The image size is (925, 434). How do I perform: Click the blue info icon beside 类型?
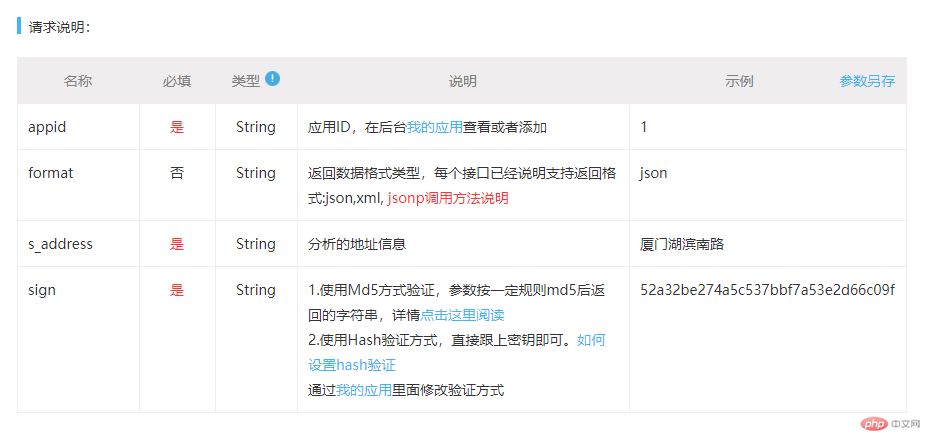pos(273,78)
